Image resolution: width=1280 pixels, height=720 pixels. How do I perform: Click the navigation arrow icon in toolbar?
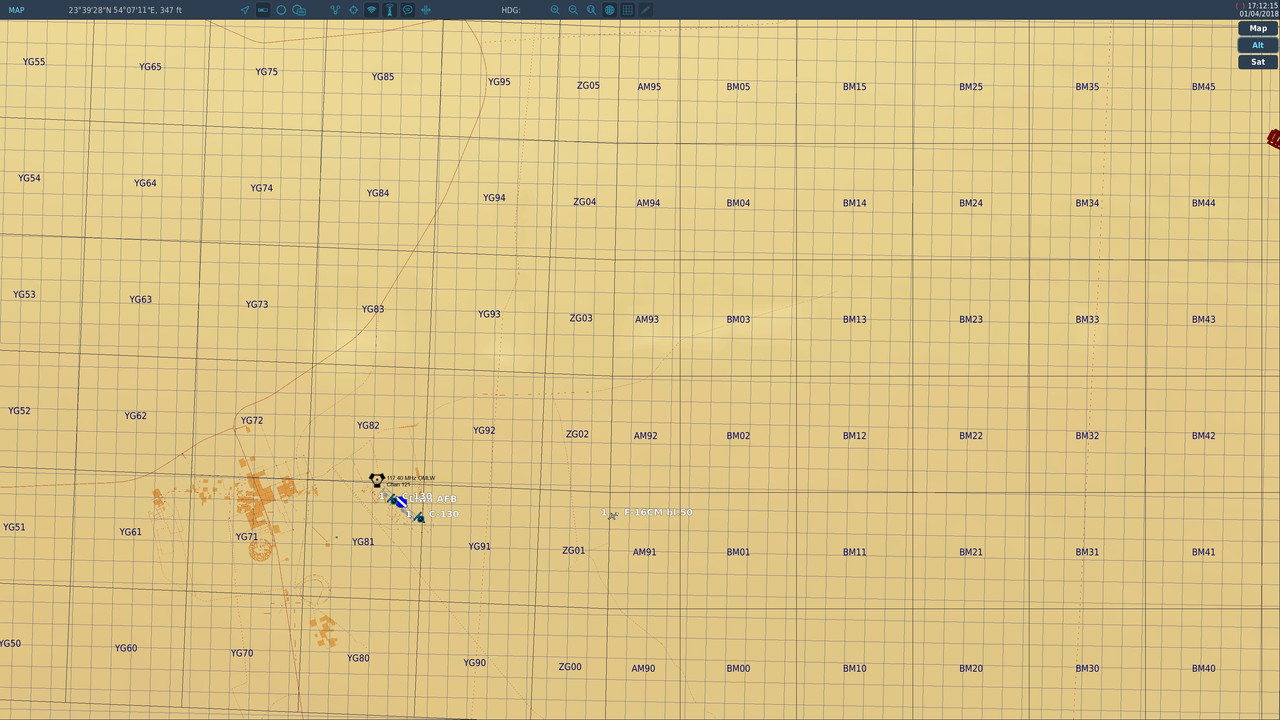coord(245,10)
